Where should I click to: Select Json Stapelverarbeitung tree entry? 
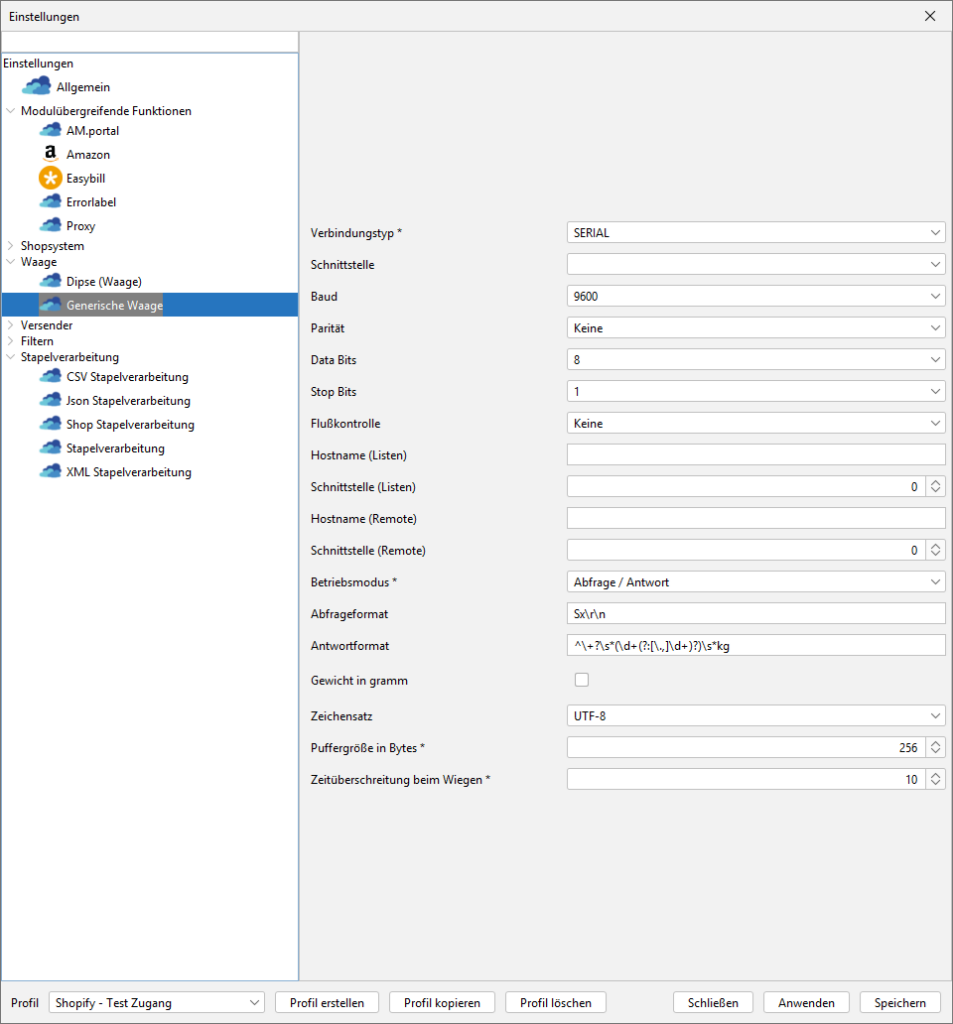pyautogui.click(x=126, y=401)
